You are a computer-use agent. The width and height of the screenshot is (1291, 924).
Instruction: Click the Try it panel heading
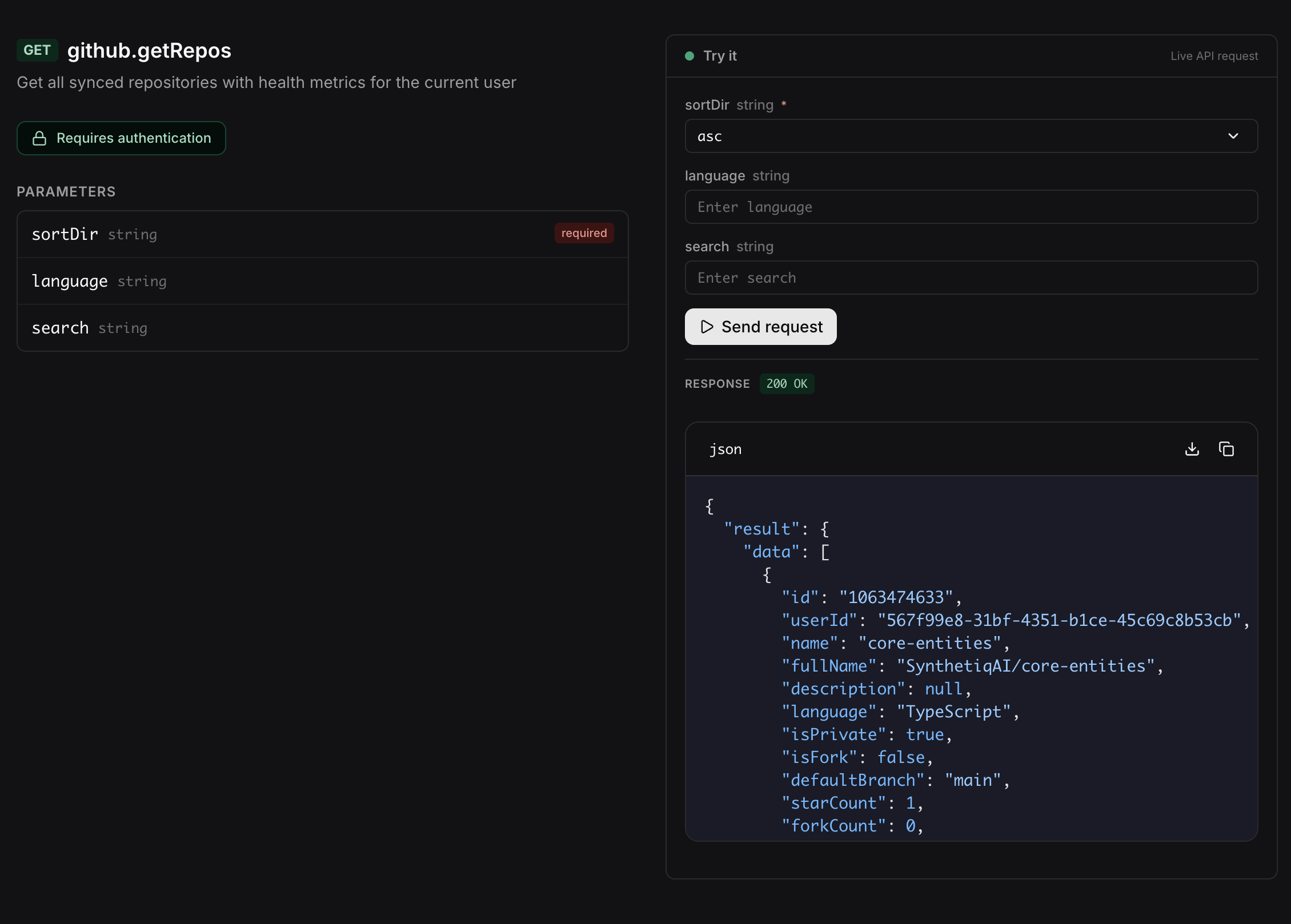click(720, 56)
